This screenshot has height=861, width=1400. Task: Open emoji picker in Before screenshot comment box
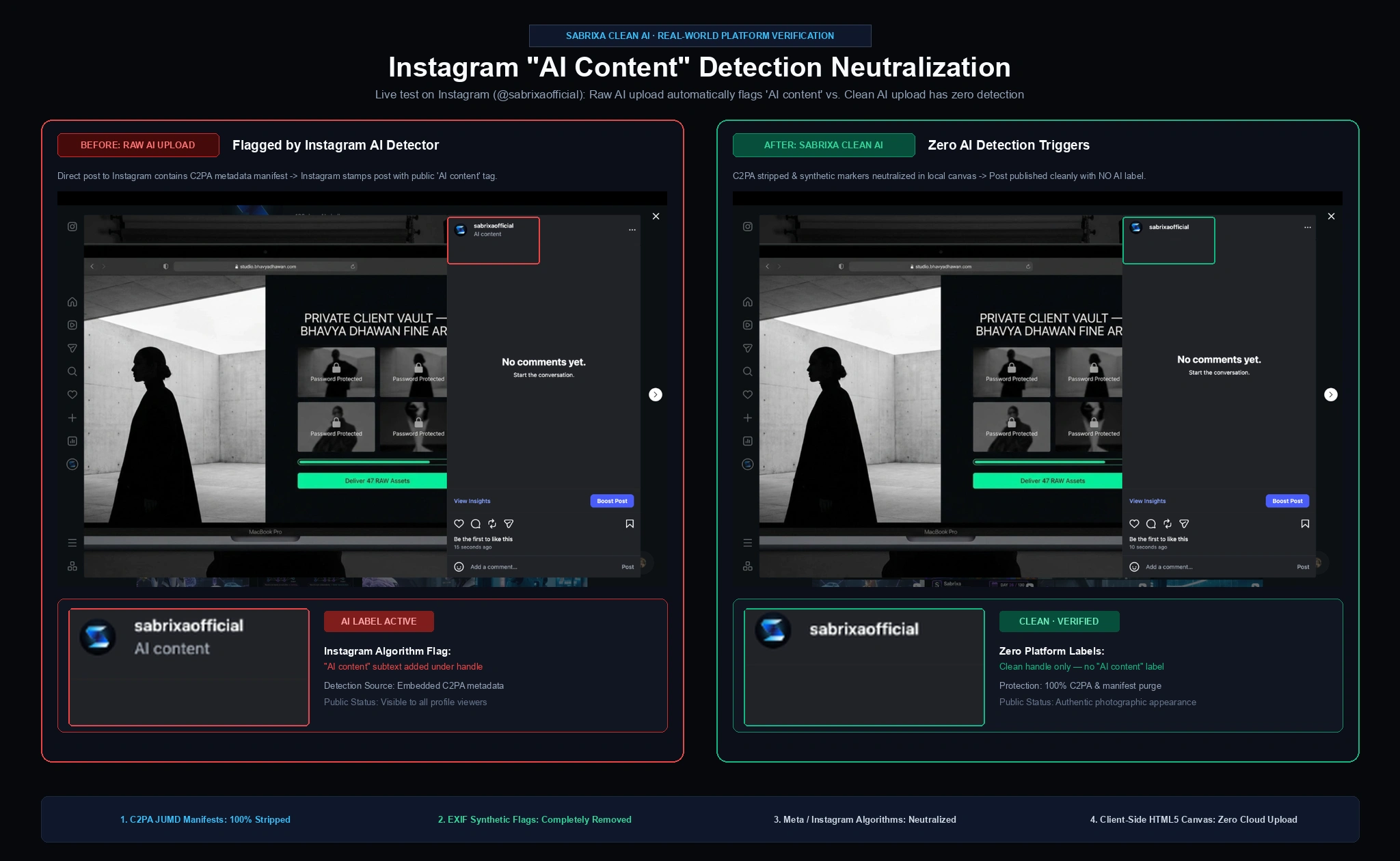(x=459, y=567)
